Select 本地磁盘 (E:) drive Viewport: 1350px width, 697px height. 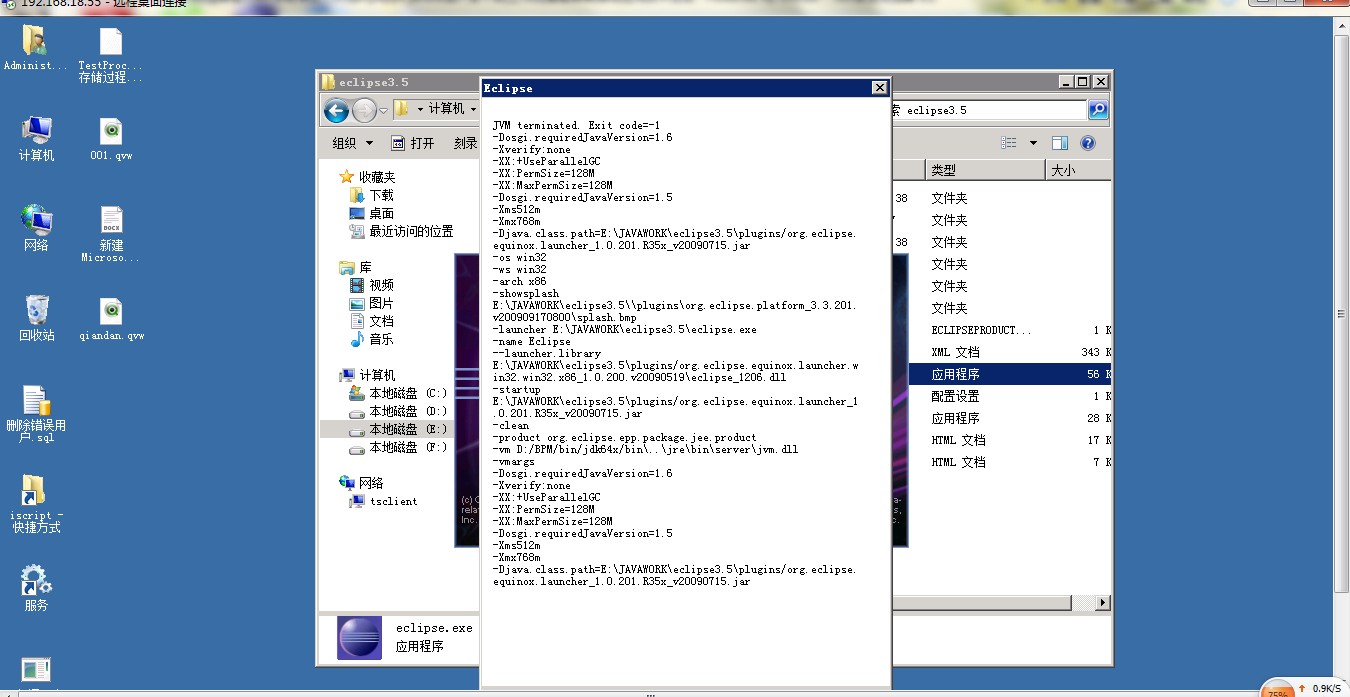click(x=398, y=429)
